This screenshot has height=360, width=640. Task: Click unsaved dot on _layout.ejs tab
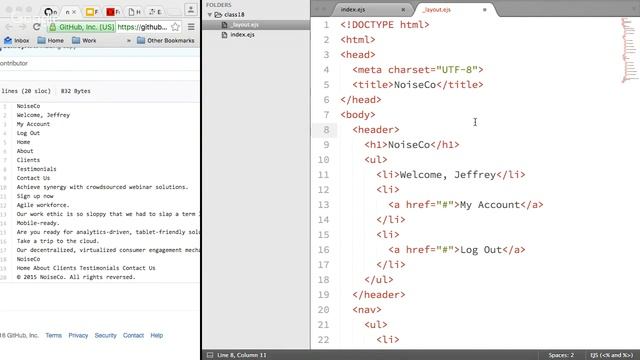(484, 9)
